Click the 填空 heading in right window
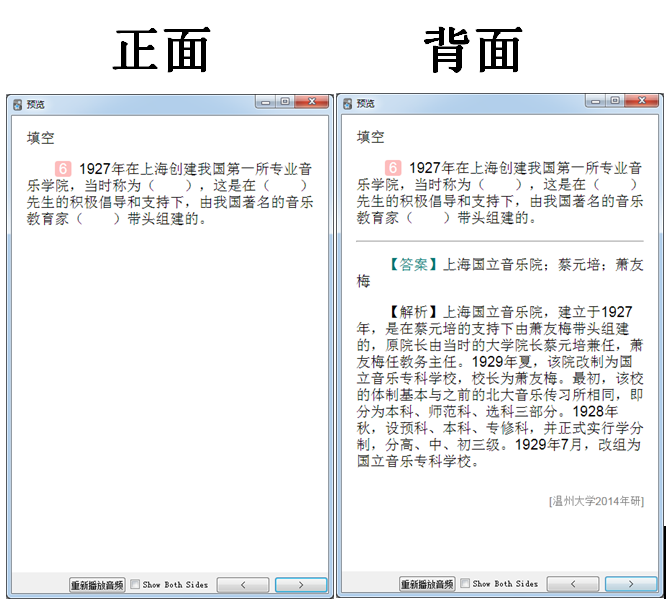670x608 pixels. (370, 138)
